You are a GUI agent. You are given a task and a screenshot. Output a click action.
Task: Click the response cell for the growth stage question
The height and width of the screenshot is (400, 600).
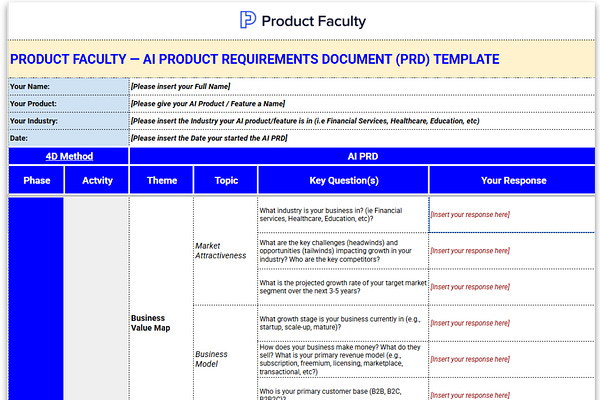[512, 323]
